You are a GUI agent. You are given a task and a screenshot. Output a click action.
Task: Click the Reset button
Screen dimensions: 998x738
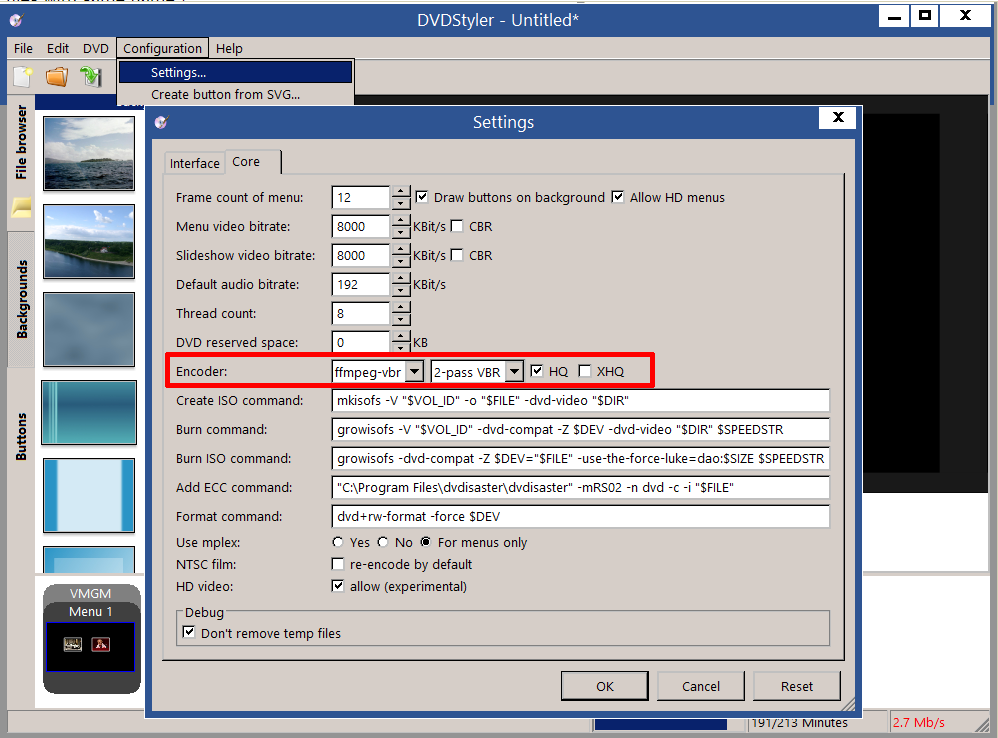click(797, 686)
